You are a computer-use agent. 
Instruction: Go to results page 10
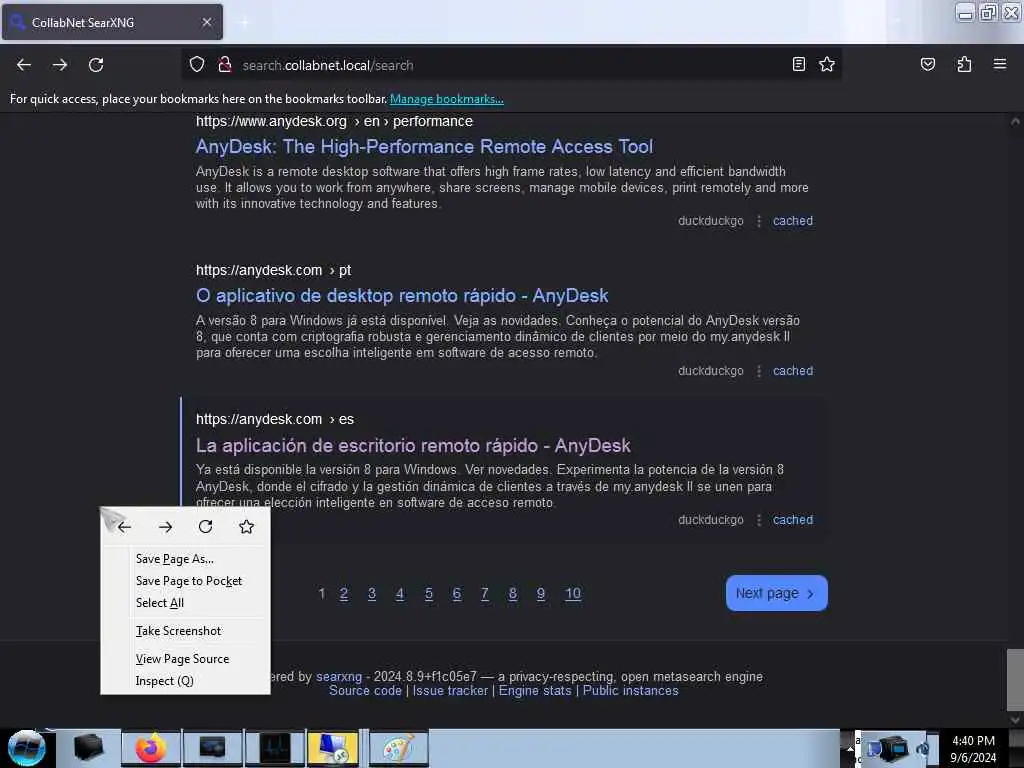pyautogui.click(x=573, y=594)
